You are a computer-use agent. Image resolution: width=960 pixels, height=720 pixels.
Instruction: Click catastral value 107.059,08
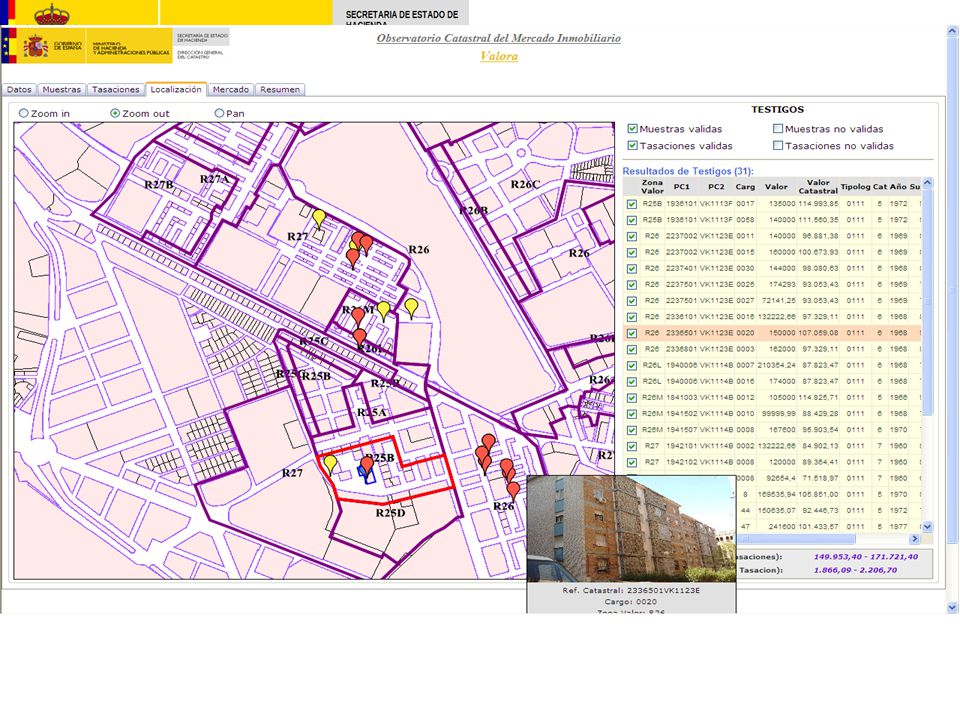point(818,333)
